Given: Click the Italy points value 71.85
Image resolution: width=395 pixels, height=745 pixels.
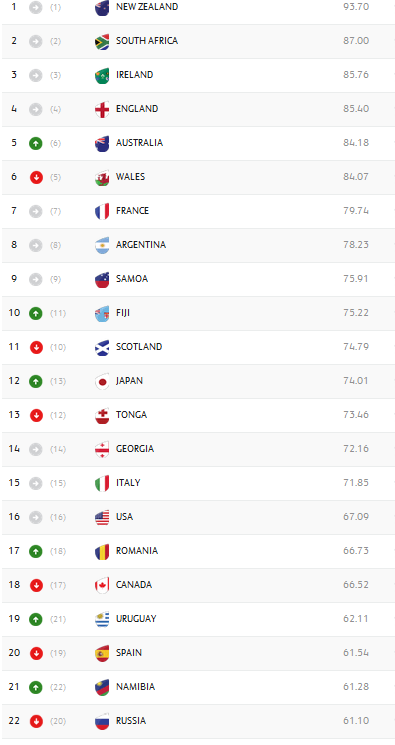Looking at the screenshot, I should click(356, 483).
